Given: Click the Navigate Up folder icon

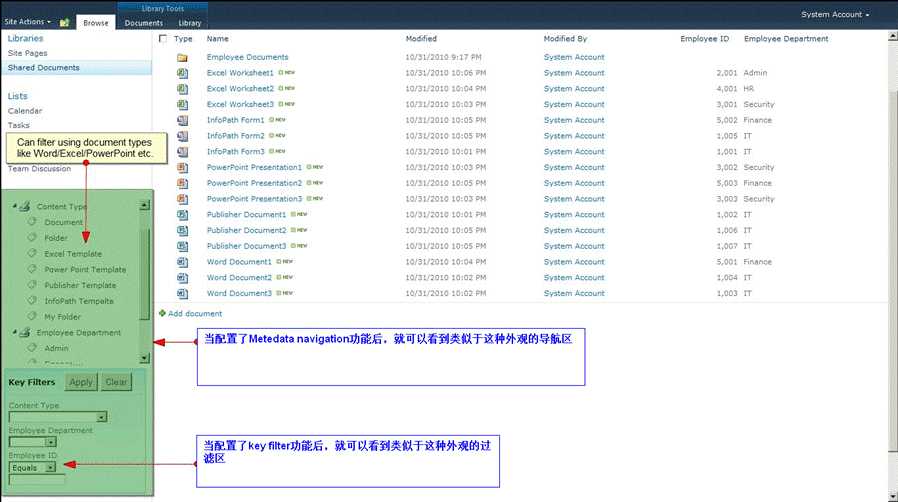Looking at the screenshot, I should 65,22.
